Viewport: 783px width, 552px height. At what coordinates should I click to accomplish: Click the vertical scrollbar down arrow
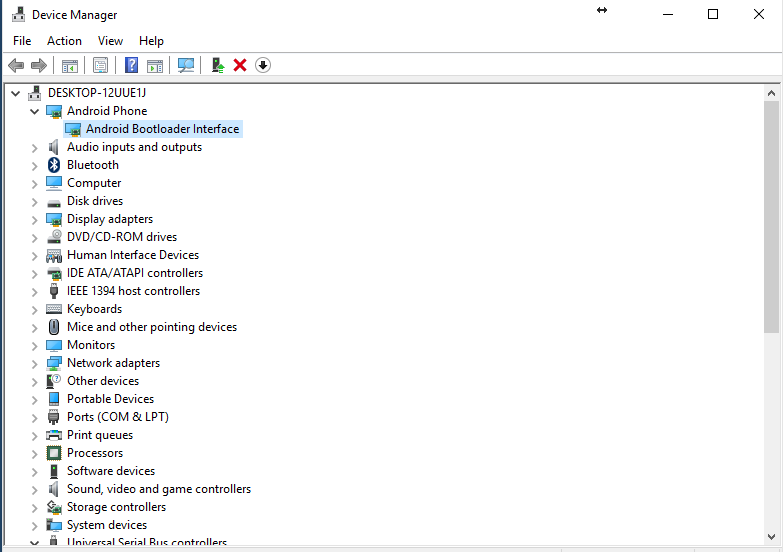tap(772, 541)
